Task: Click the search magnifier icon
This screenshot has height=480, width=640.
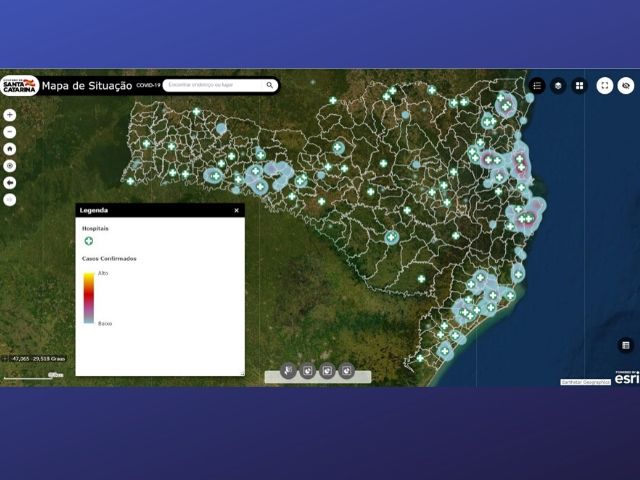Action: (270, 86)
